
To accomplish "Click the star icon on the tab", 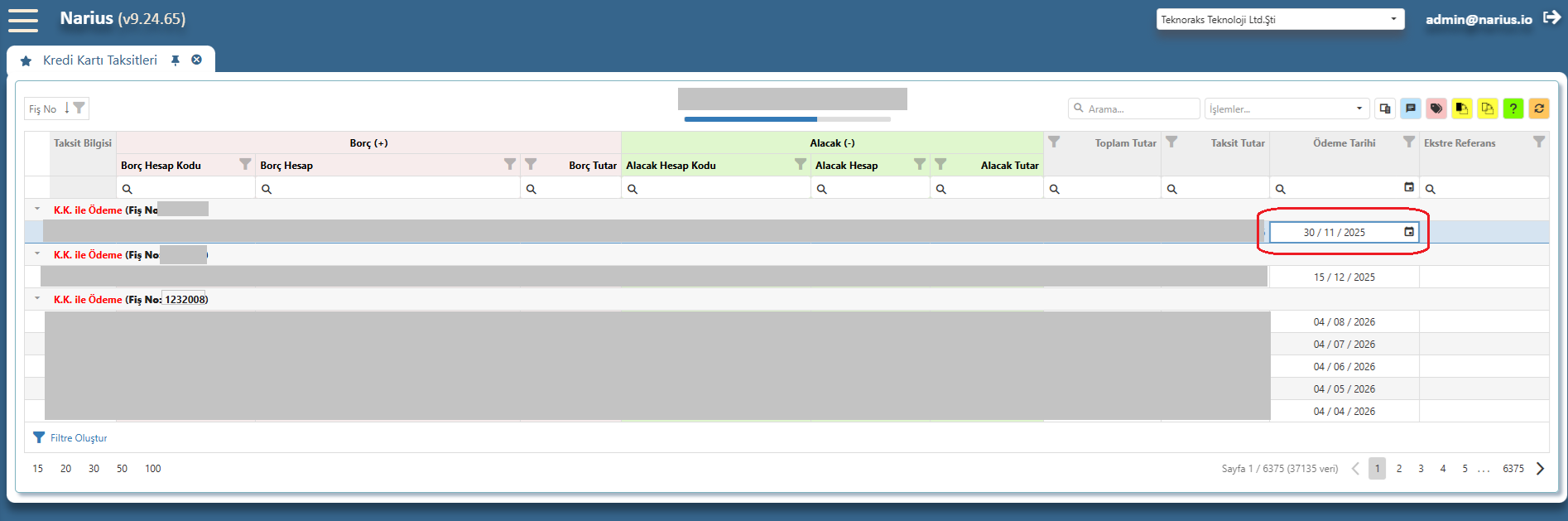I will [26, 60].
